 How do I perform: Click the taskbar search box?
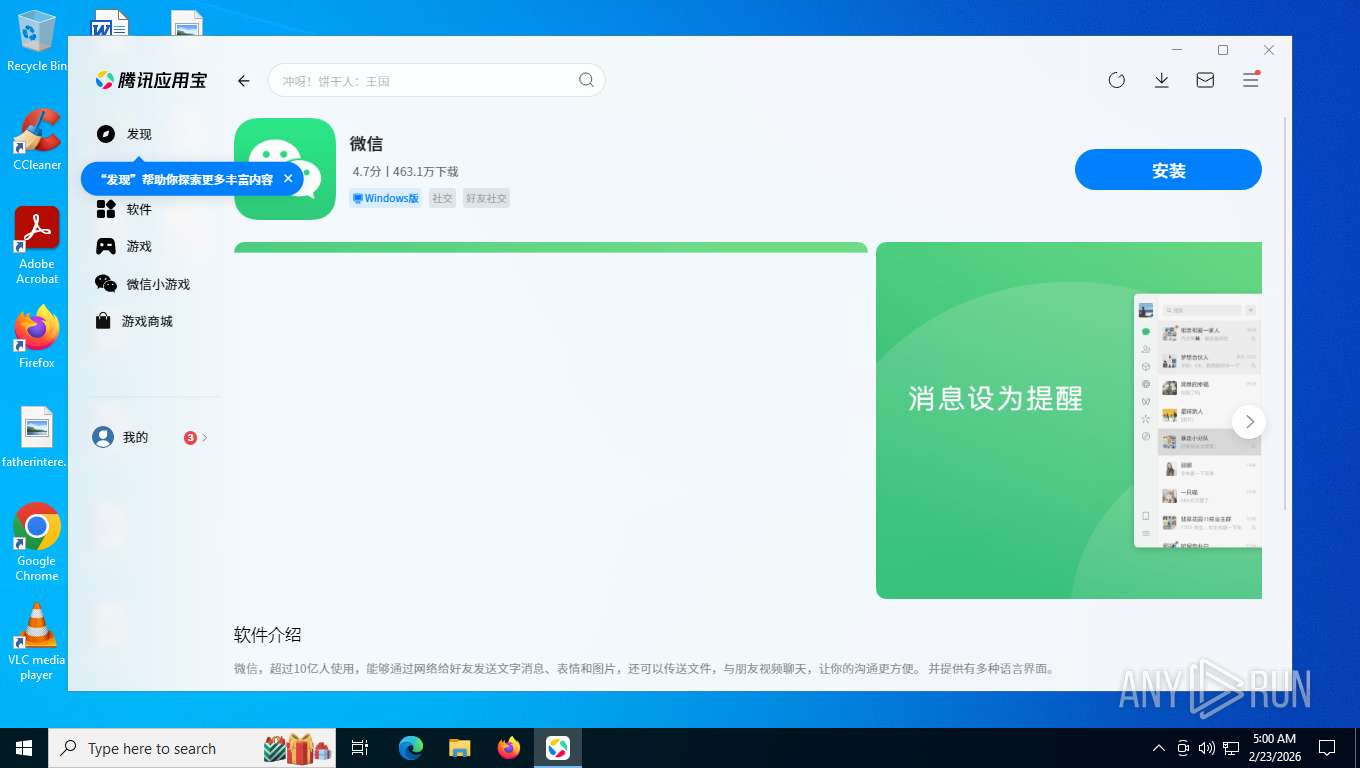point(192,748)
